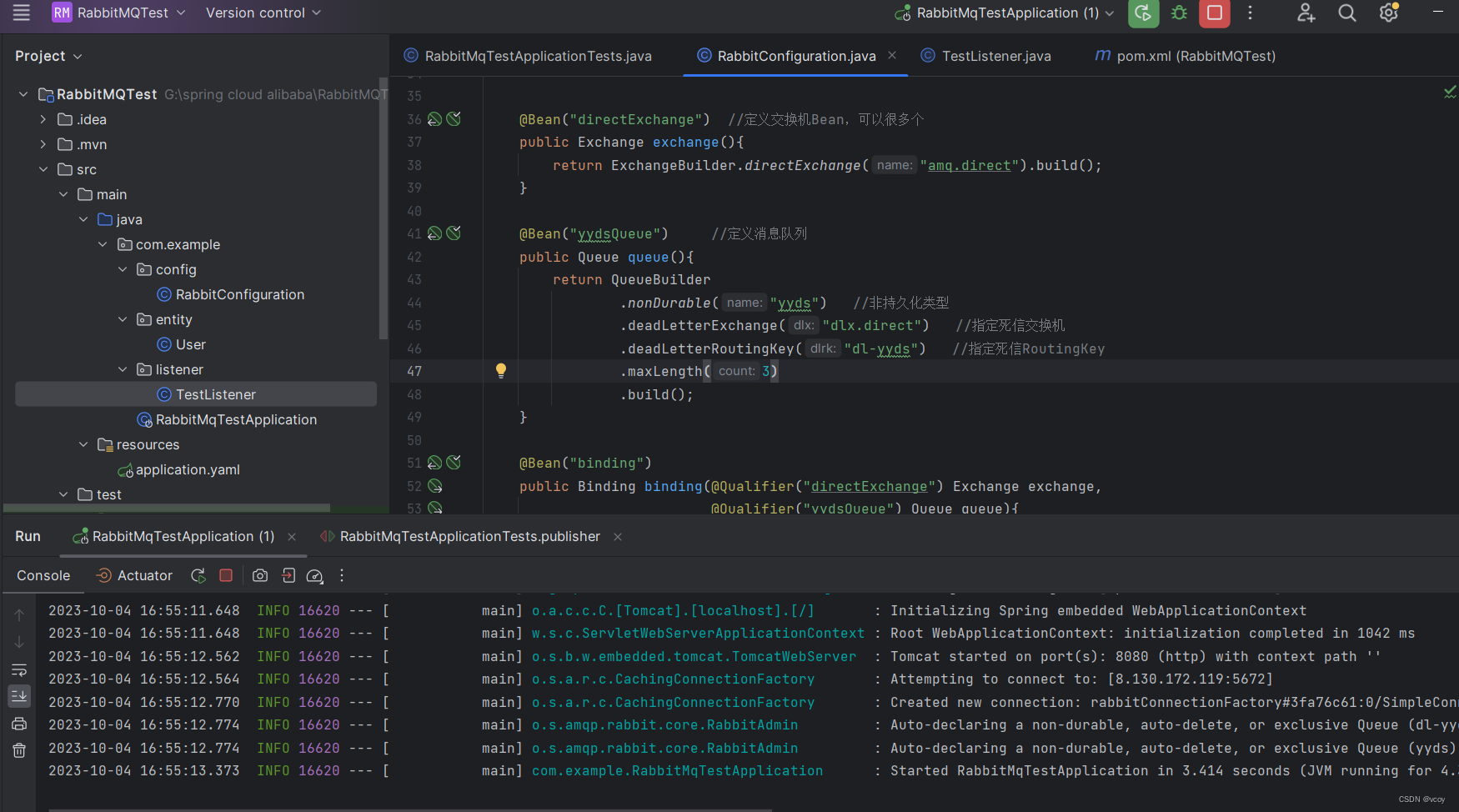1459x812 pixels.
Task: Toggle scroll to end in console
Action: click(x=19, y=695)
